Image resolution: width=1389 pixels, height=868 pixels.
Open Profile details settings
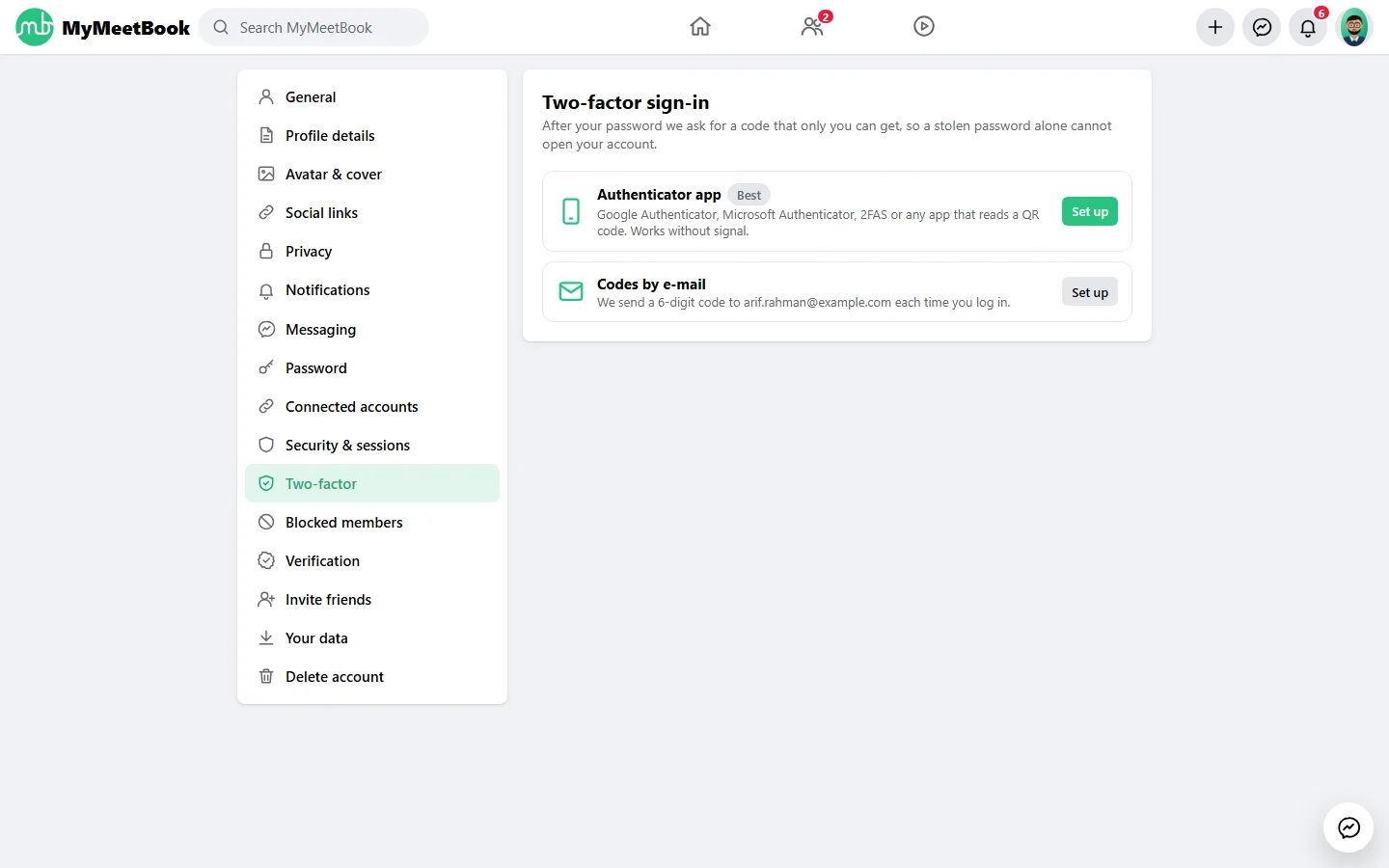(x=372, y=136)
